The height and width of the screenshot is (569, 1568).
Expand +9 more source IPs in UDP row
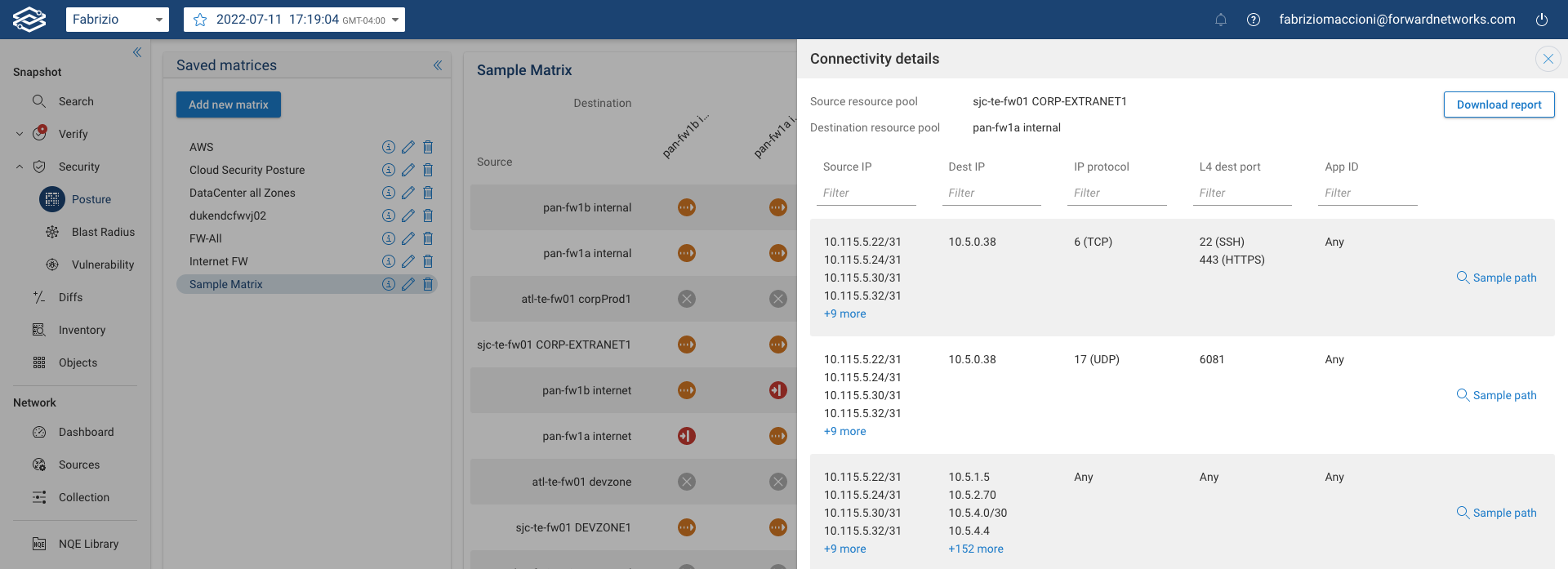(x=845, y=431)
